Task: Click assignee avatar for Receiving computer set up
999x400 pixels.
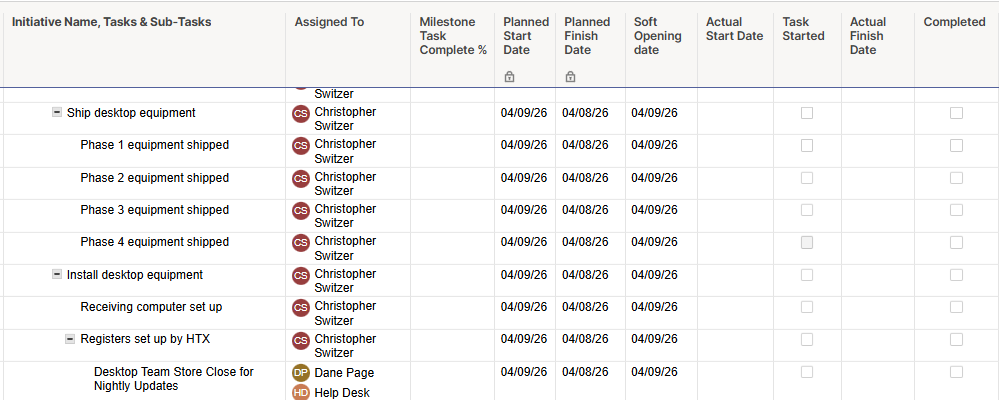Action: pyautogui.click(x=301, y=308)
